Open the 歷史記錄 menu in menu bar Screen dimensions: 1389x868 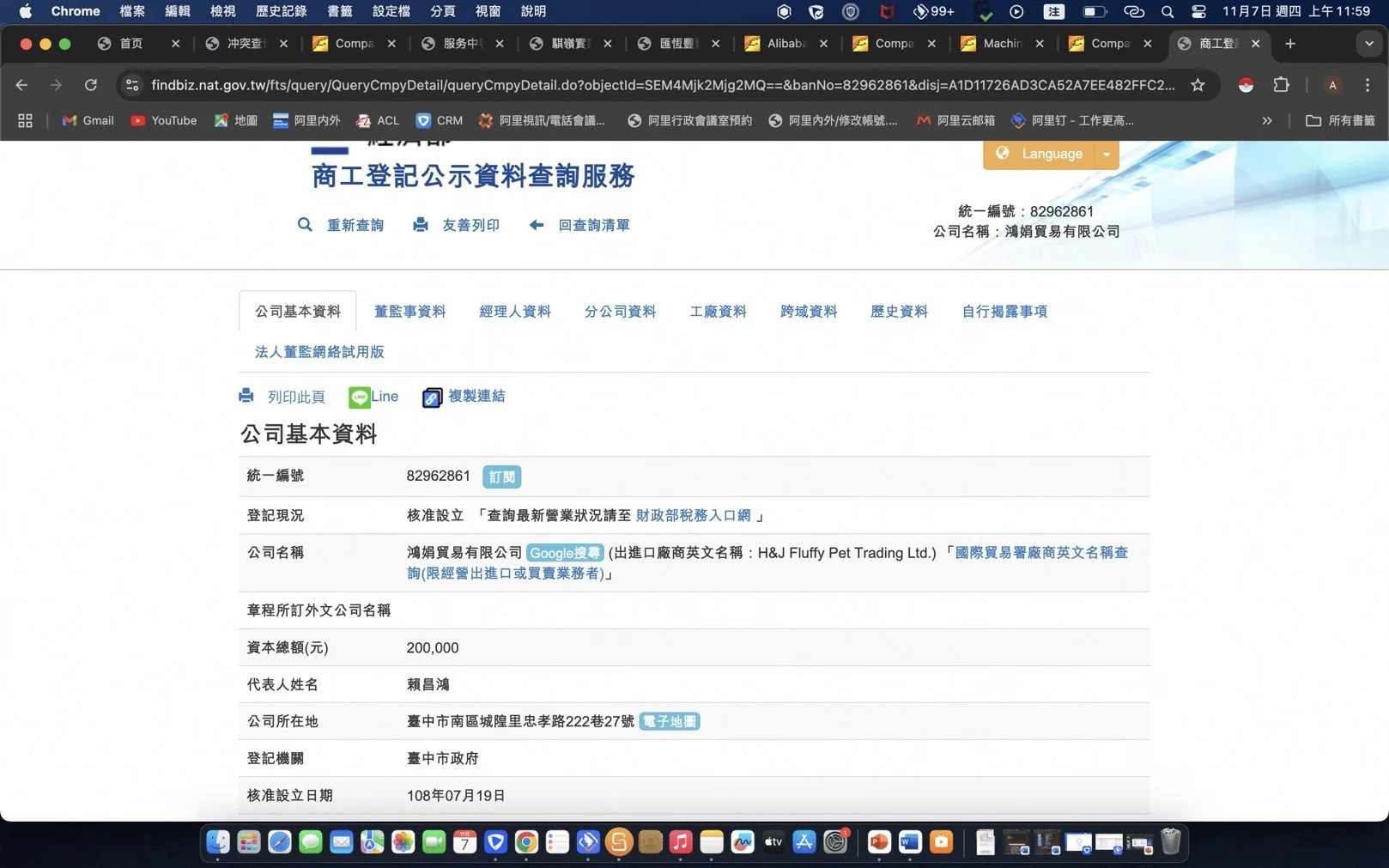coord(281,11)
